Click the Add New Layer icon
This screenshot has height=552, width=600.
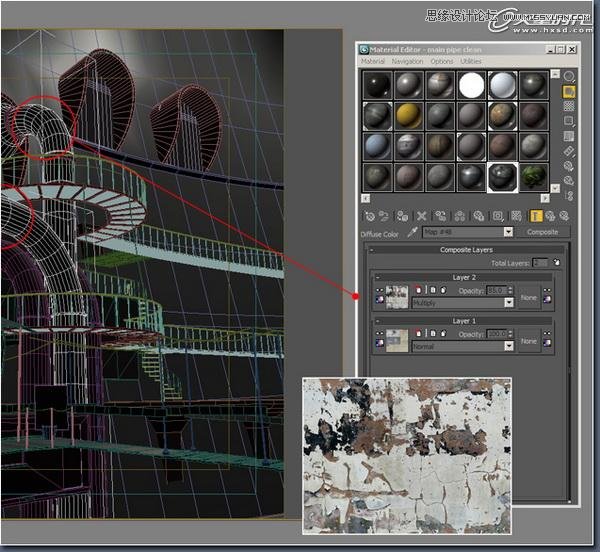pos(556,262)
